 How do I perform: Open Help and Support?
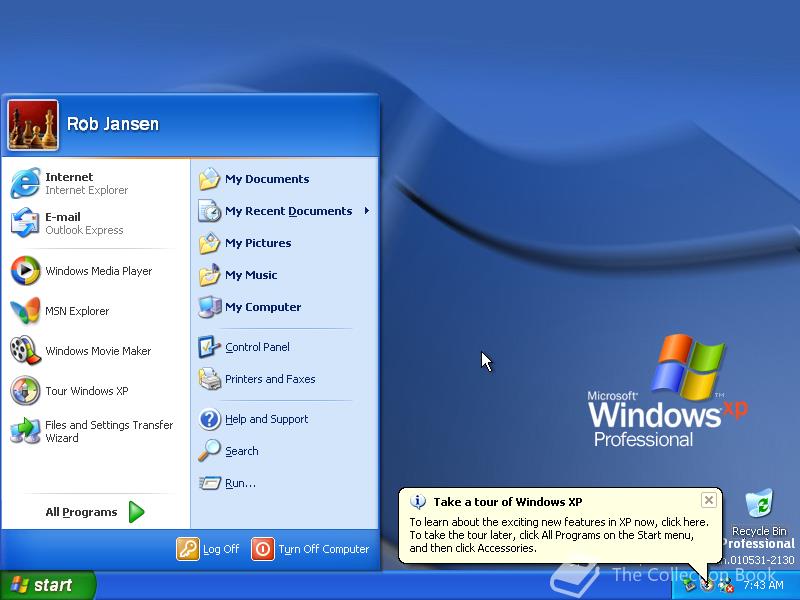(x=285, y=419)
